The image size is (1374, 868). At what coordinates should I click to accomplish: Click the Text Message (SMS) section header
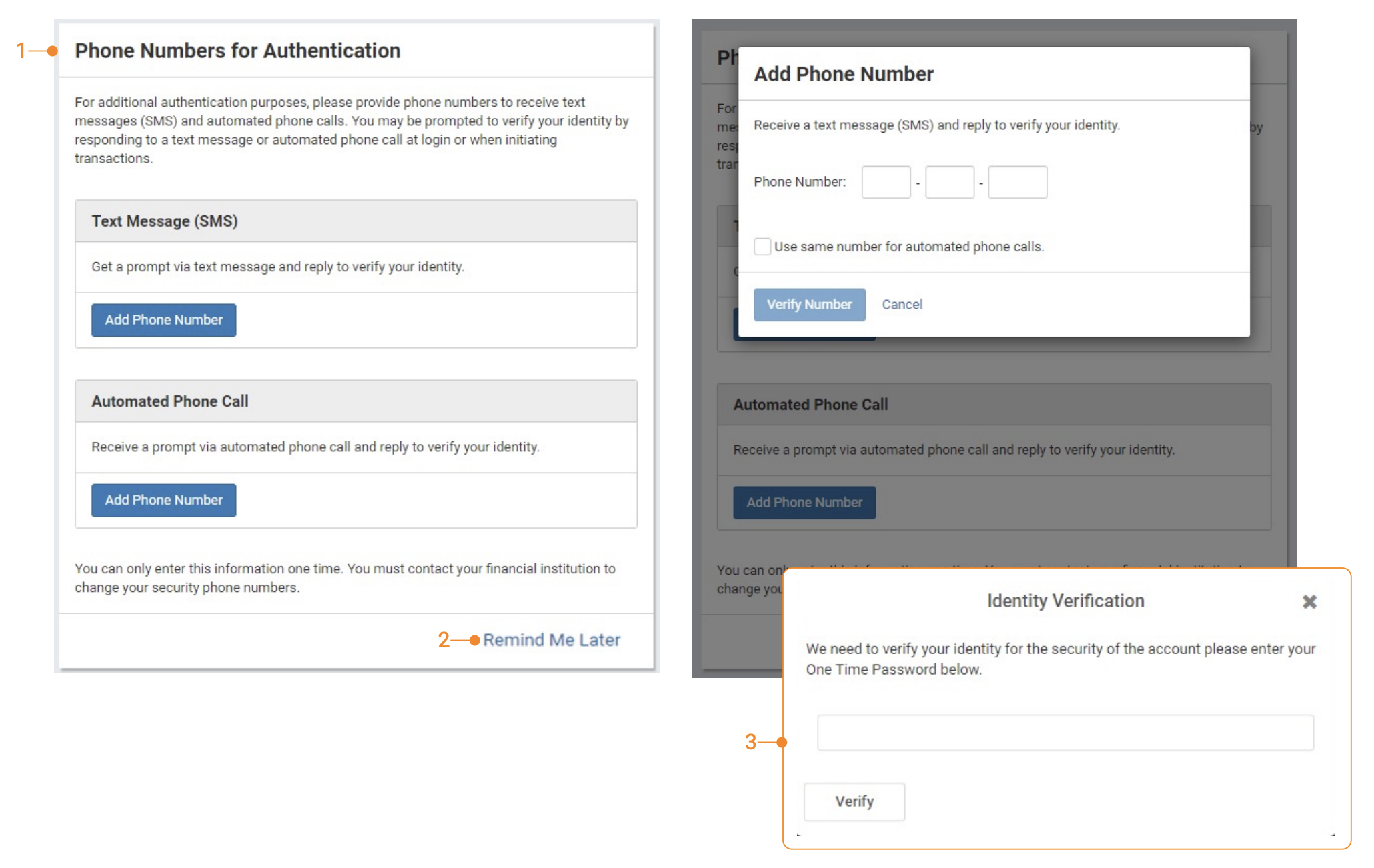pos(165,221)
